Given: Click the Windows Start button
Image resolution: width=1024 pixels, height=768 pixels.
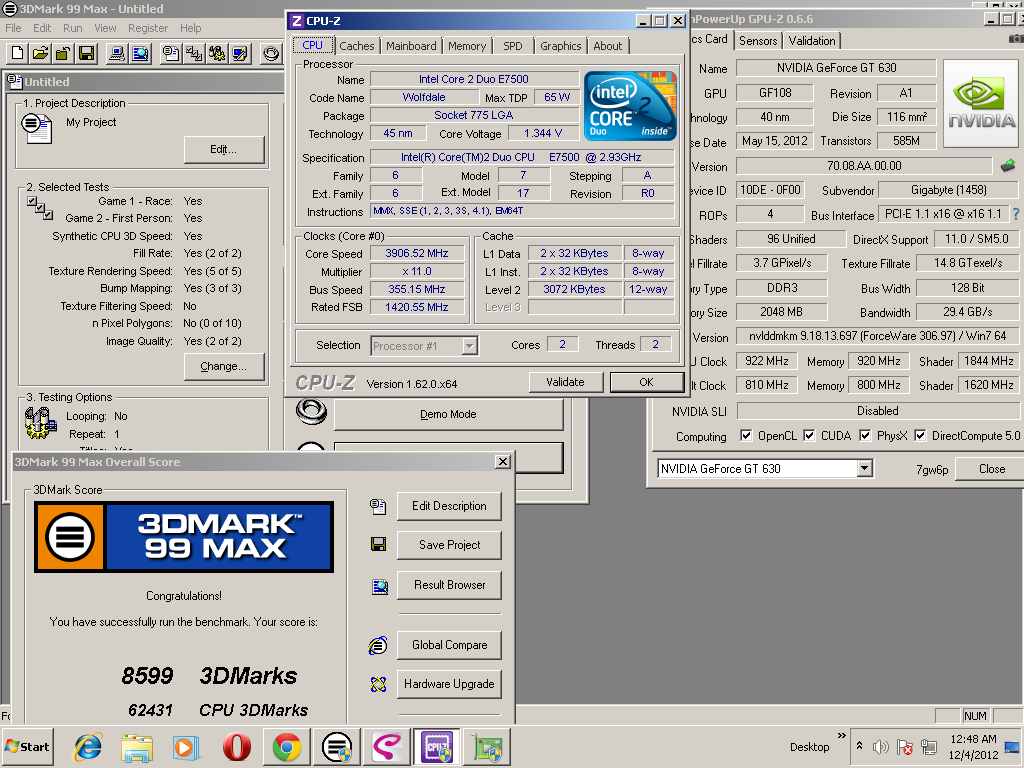Looking at the screenshot, I should 27,746.
